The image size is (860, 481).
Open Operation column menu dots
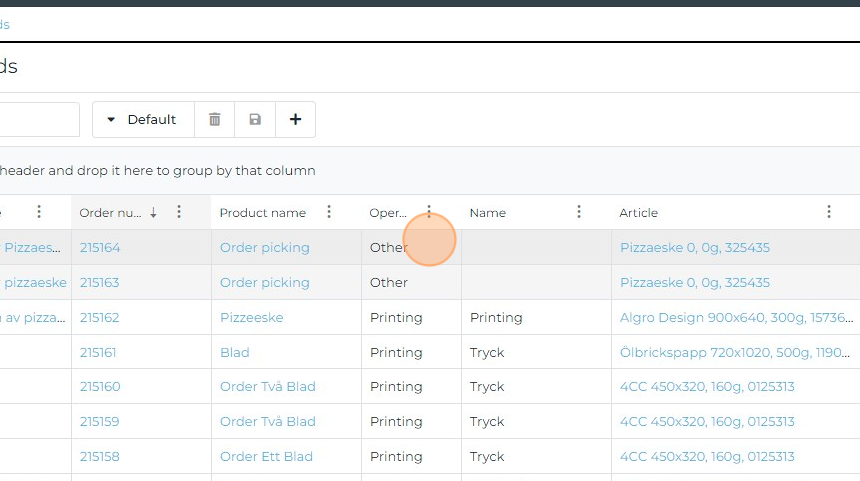point(429,212)
